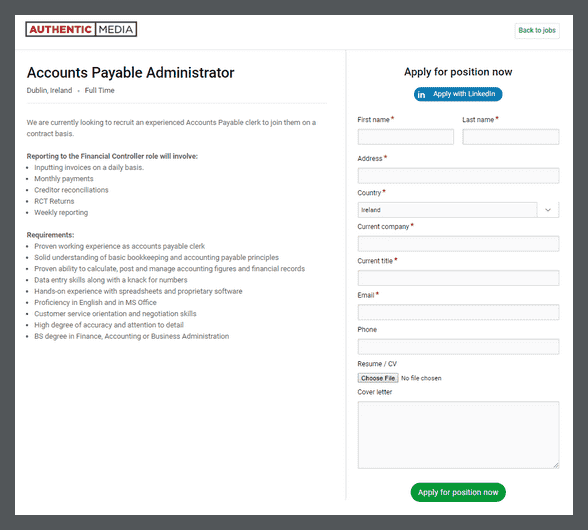The width and height of the screenshot is (588, 530).
Task: Click into the Address field
Action: click(458, 176)
